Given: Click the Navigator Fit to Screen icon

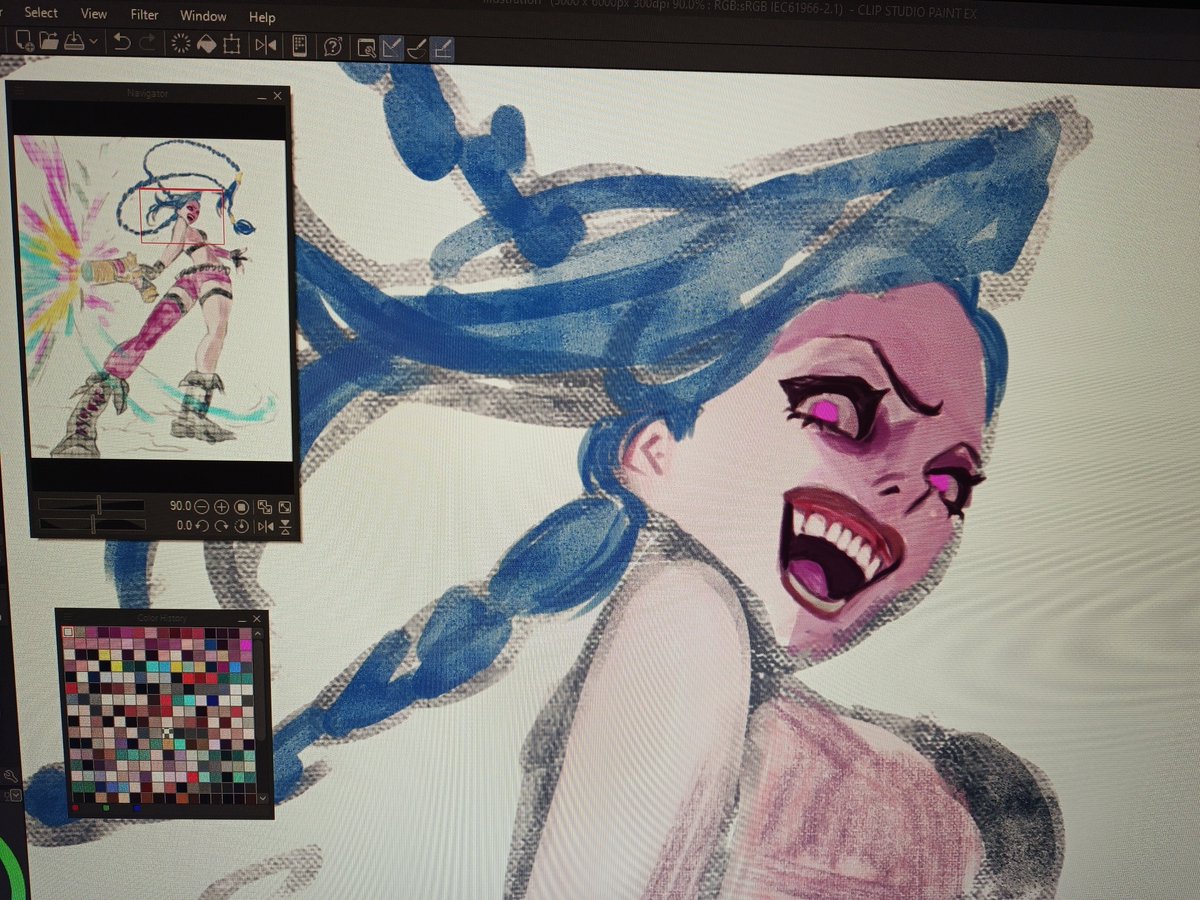Looking at the screenshot, I should (265, 507).
